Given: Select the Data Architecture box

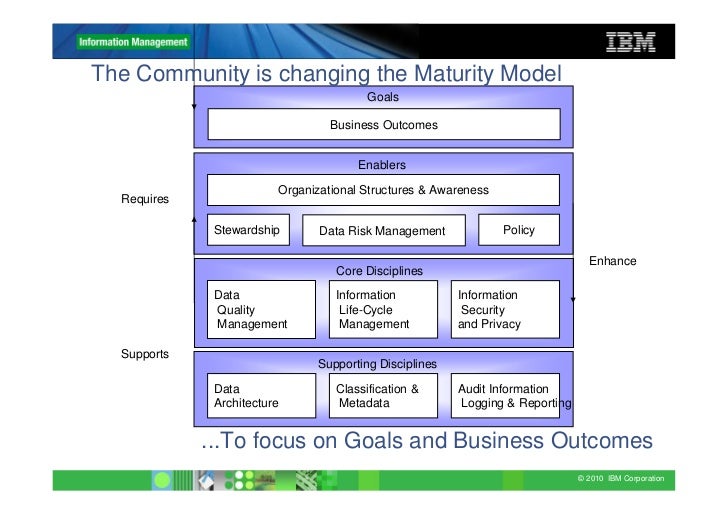Looking at the screenshot, I should pyautogui.click(x=261, y=396).
